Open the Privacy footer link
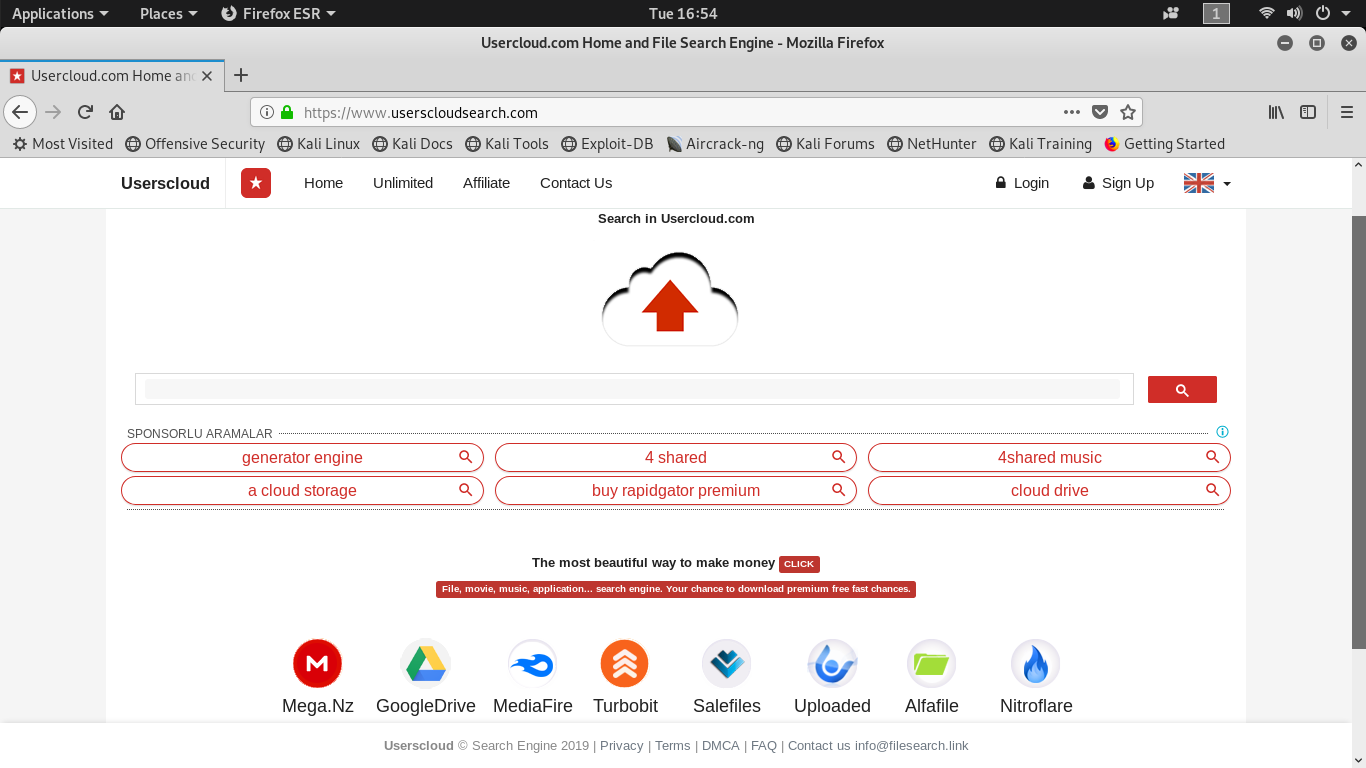This screenshot has height=768, width=1366. click(x=621, y=746)
